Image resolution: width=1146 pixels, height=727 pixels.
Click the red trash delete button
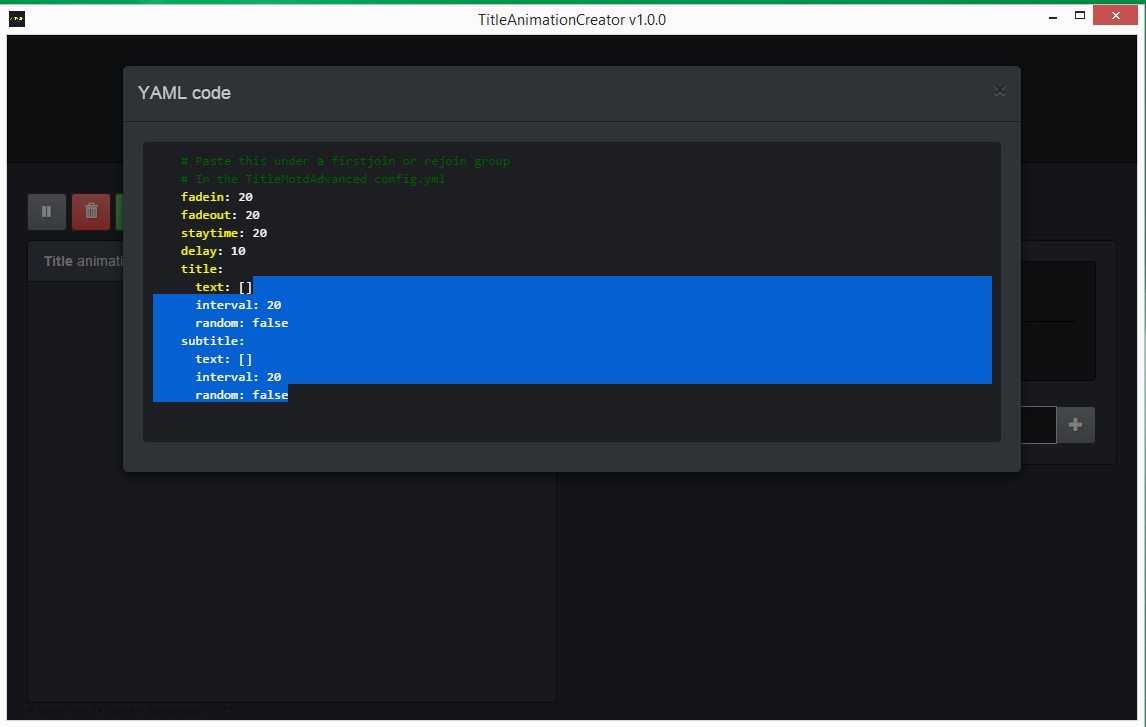pyautogui.click(x=91, y=212)
